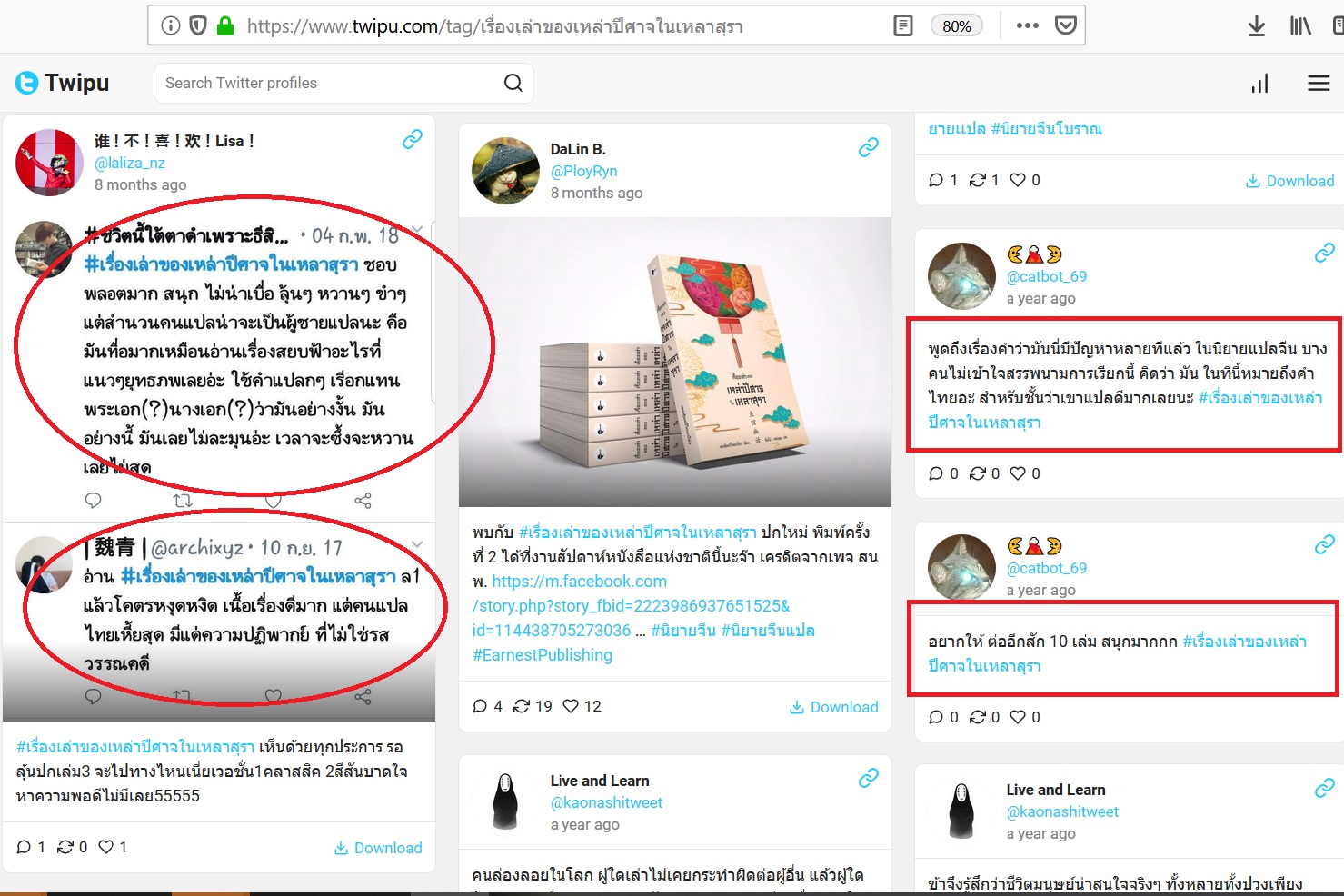Click the share icon in first embedded tweet
The image size is (1344, 896).
pyautogui.click(x=363, y=501)
